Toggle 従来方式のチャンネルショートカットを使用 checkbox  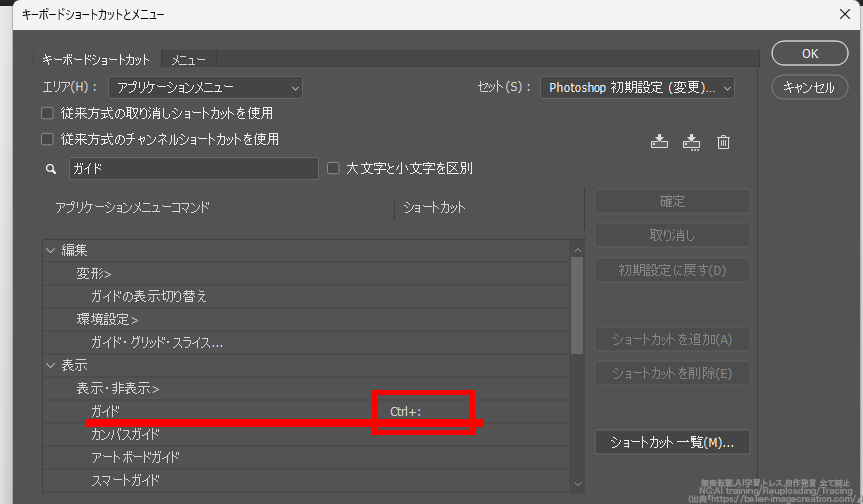click(x=47, y=140)
